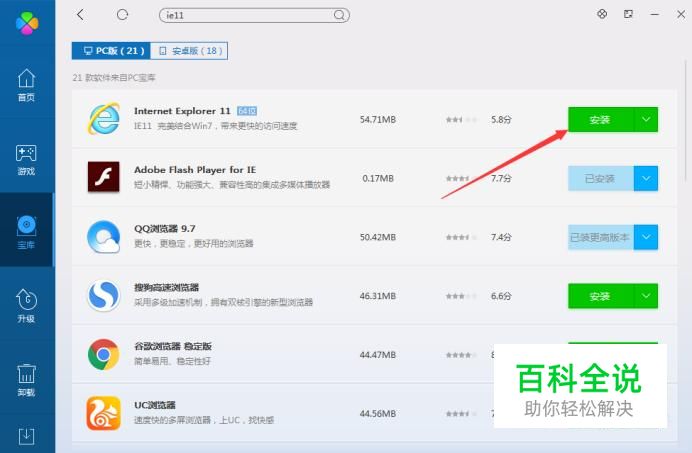Viewport: 692px width, 453px height.
Task: Click the 50.42MB size text
Action: tap(378, 237)
